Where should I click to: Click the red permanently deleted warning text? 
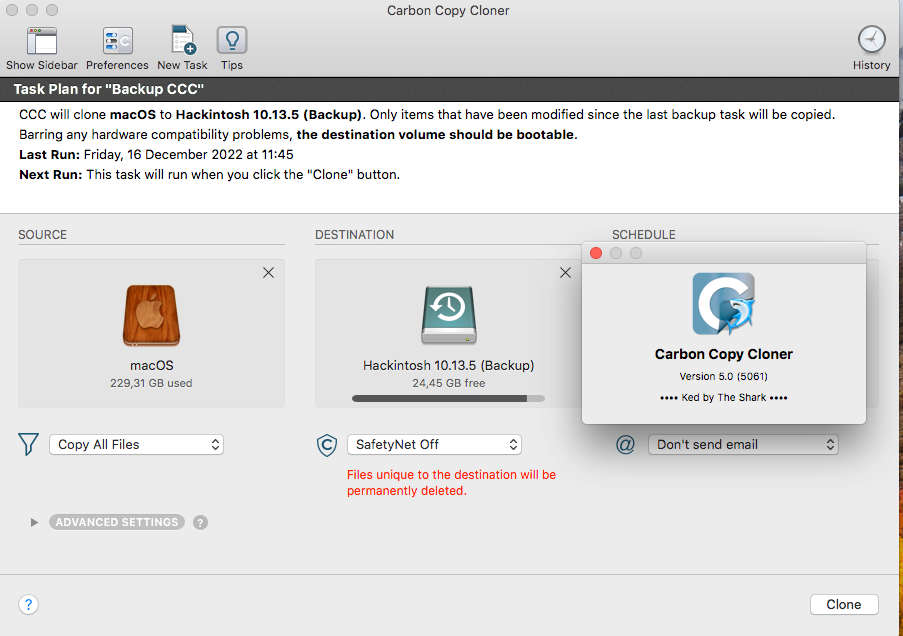click(451, 483)
